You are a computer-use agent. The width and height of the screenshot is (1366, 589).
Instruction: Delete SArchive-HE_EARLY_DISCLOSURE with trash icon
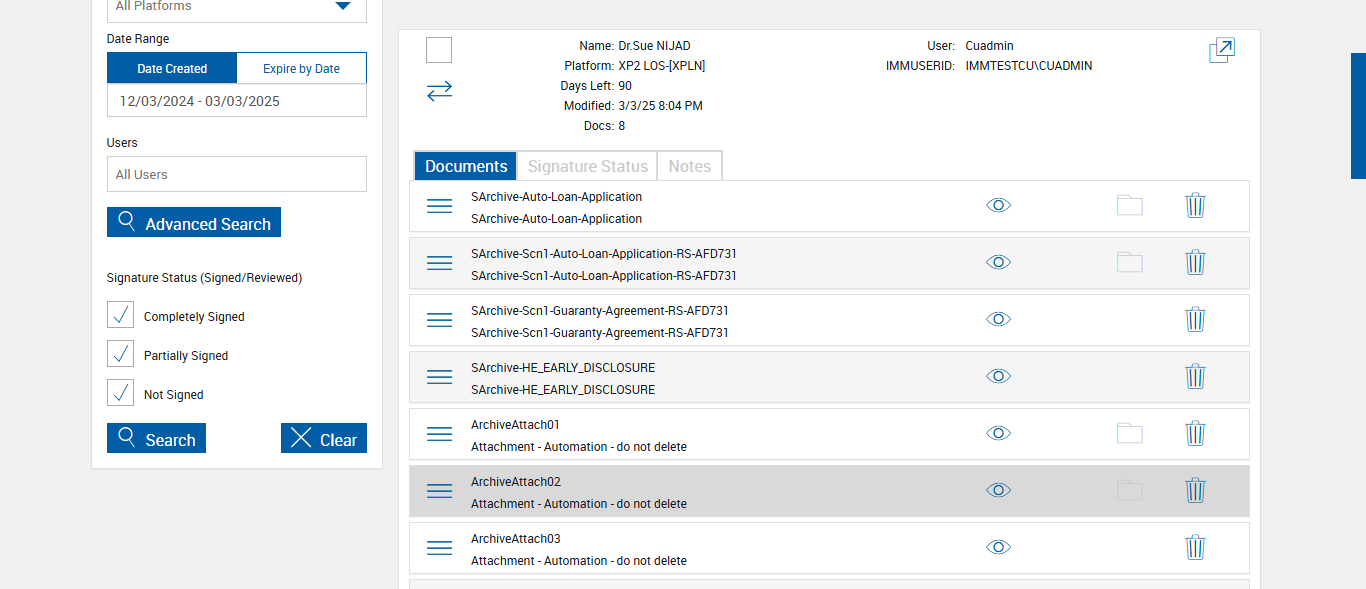coord(1195,376)
